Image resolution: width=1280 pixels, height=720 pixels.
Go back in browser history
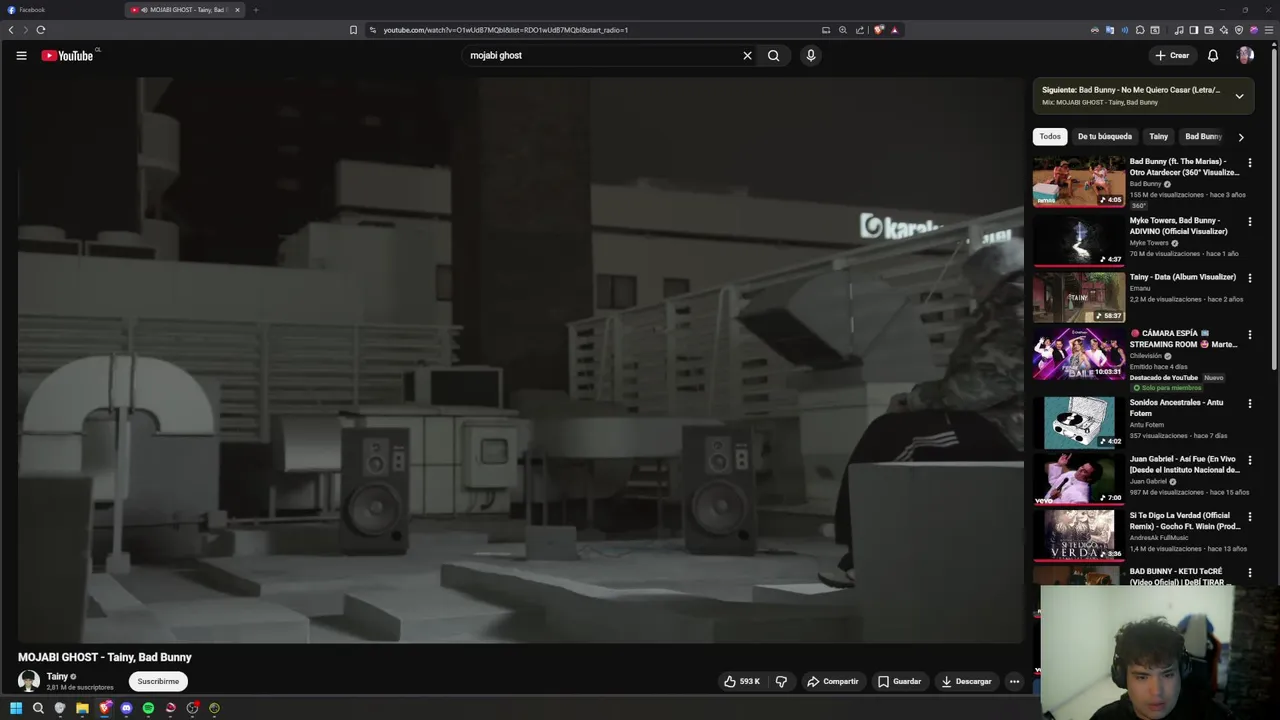pos(11,30)
